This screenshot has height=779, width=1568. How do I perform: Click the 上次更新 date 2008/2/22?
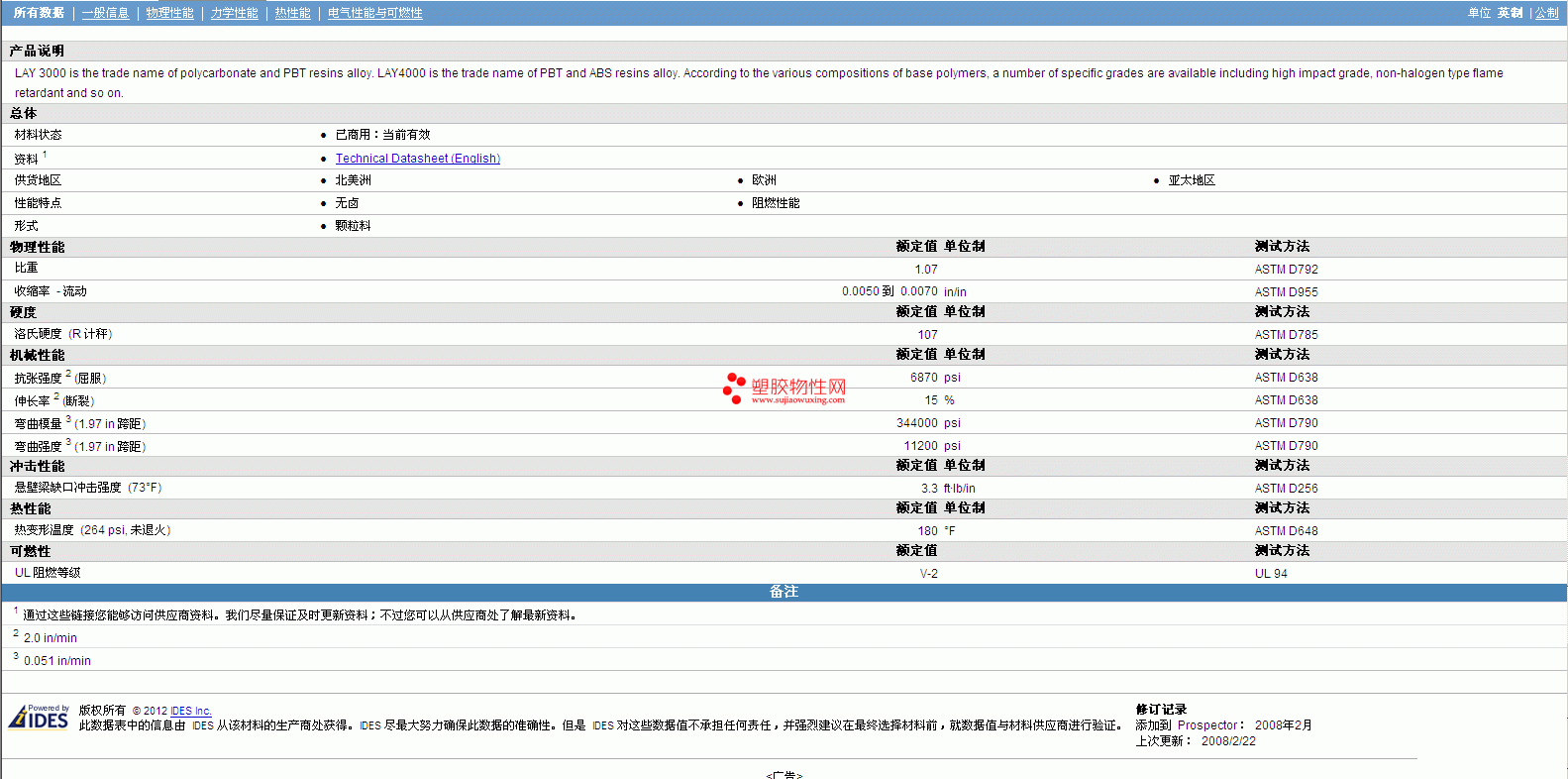pyautogui.click(x=1228, y=741)
